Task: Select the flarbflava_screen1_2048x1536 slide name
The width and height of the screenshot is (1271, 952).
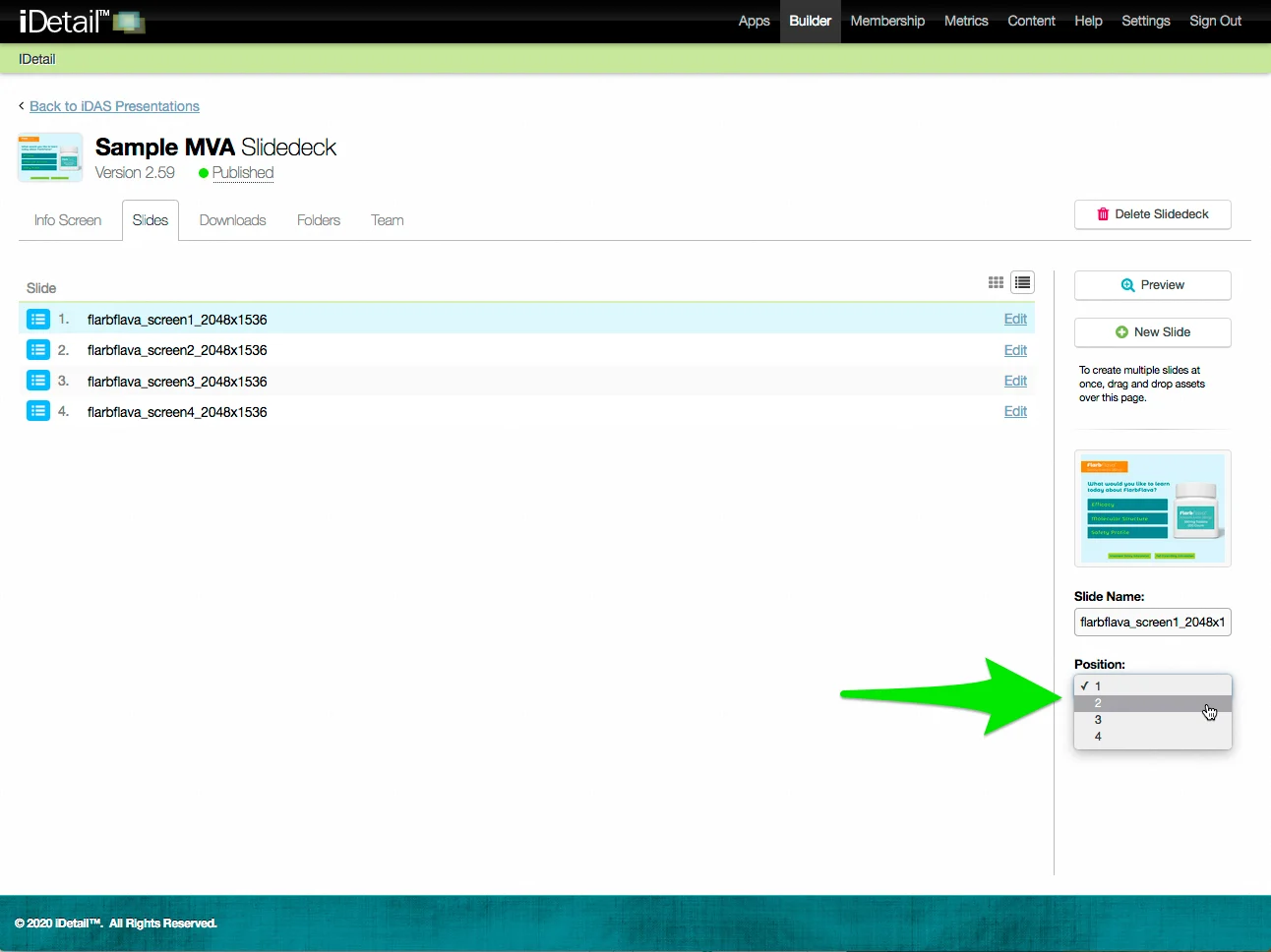Action: click(177, 320)
